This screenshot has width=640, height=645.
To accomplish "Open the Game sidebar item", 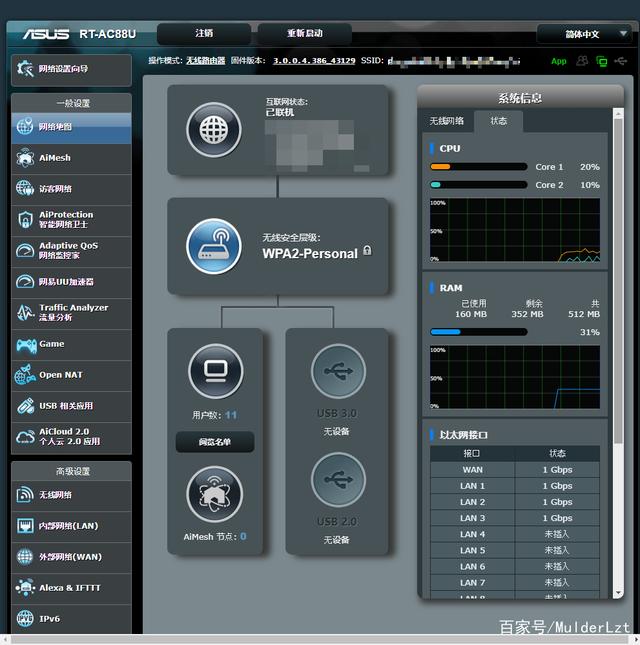I will pos(72,344).
